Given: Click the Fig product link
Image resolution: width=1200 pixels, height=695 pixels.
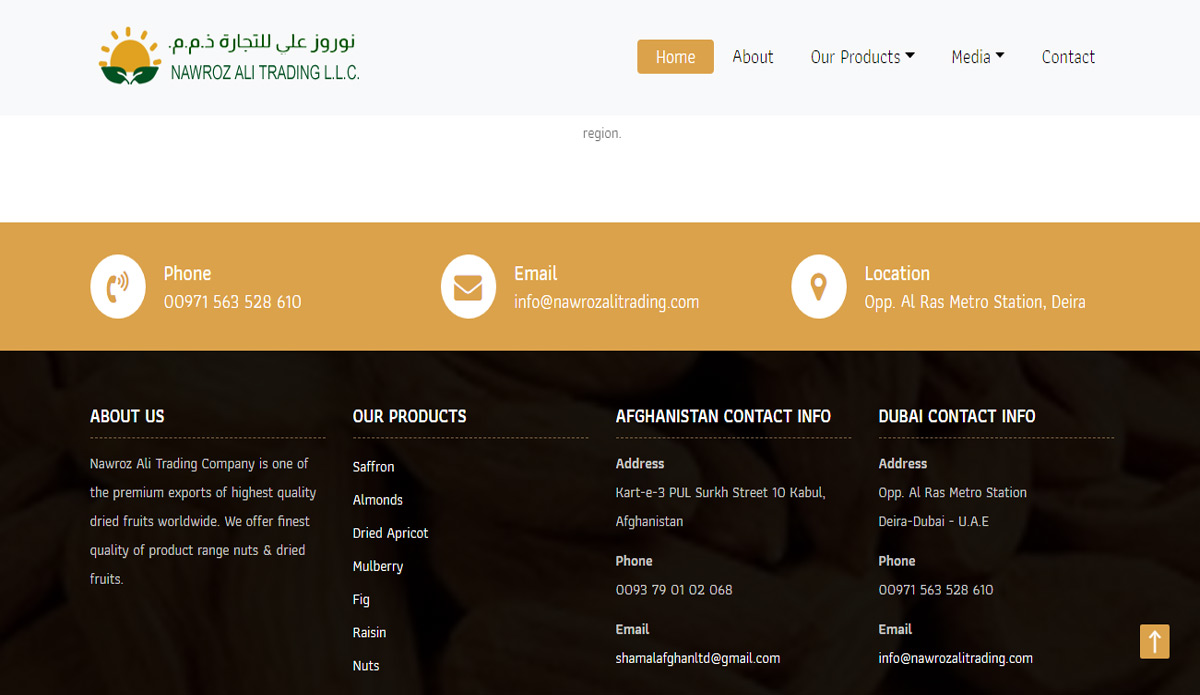Looking at the screenshot, I should 361,599.
